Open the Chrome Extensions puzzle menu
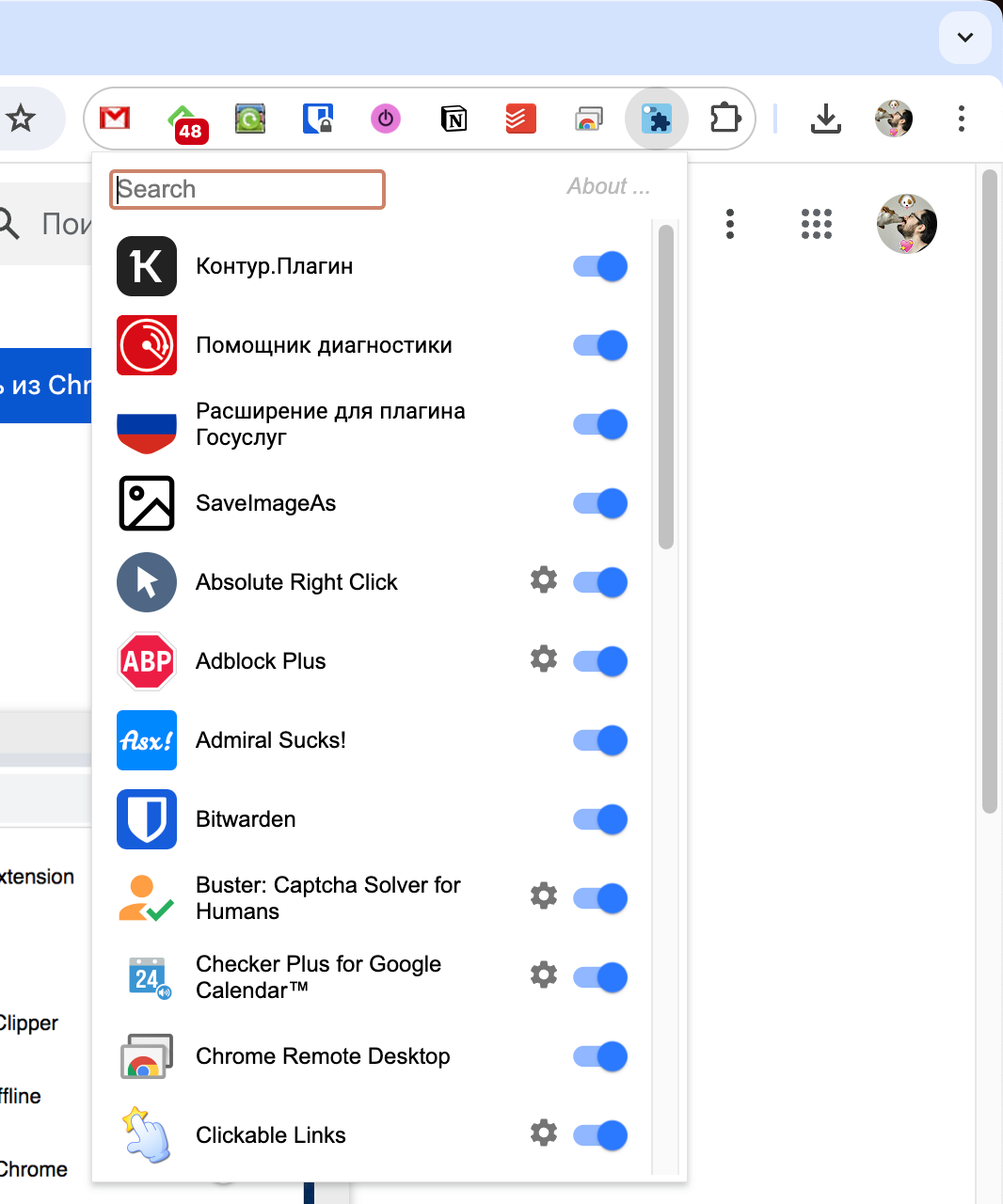 click(x=725, y=119)
